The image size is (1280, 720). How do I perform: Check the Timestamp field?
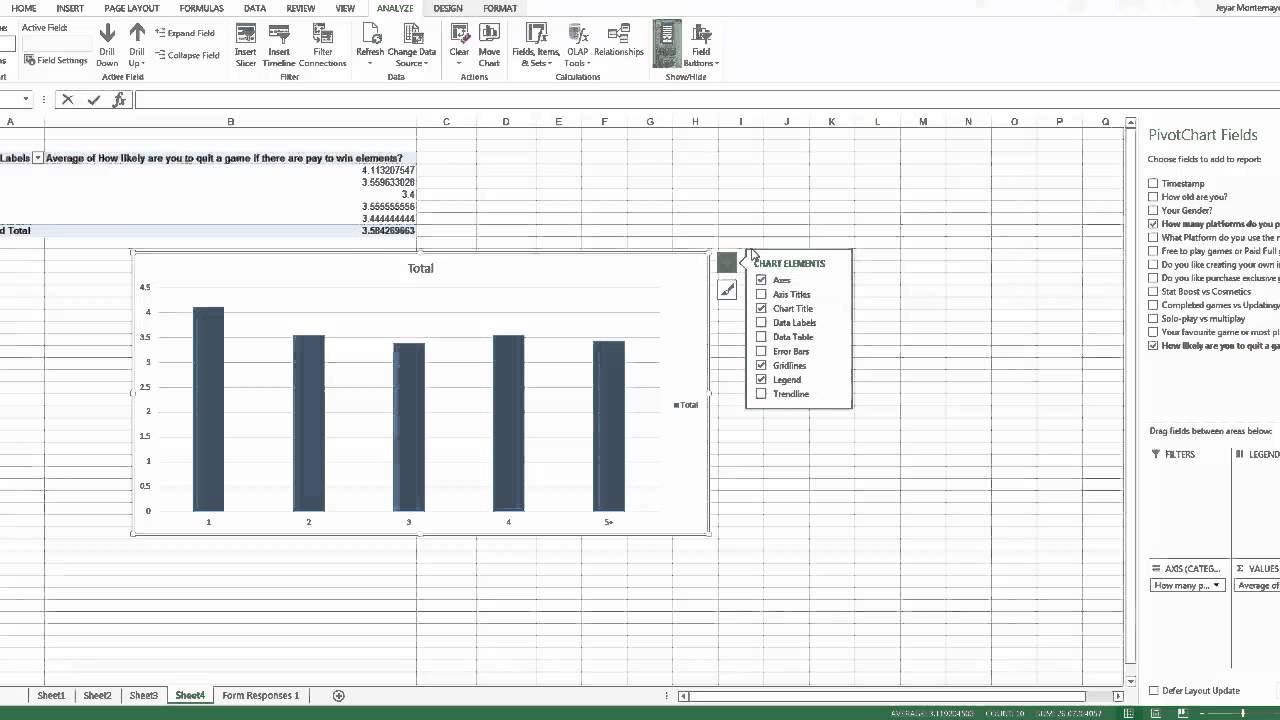pyautogui.click(x=1153, y=183)
